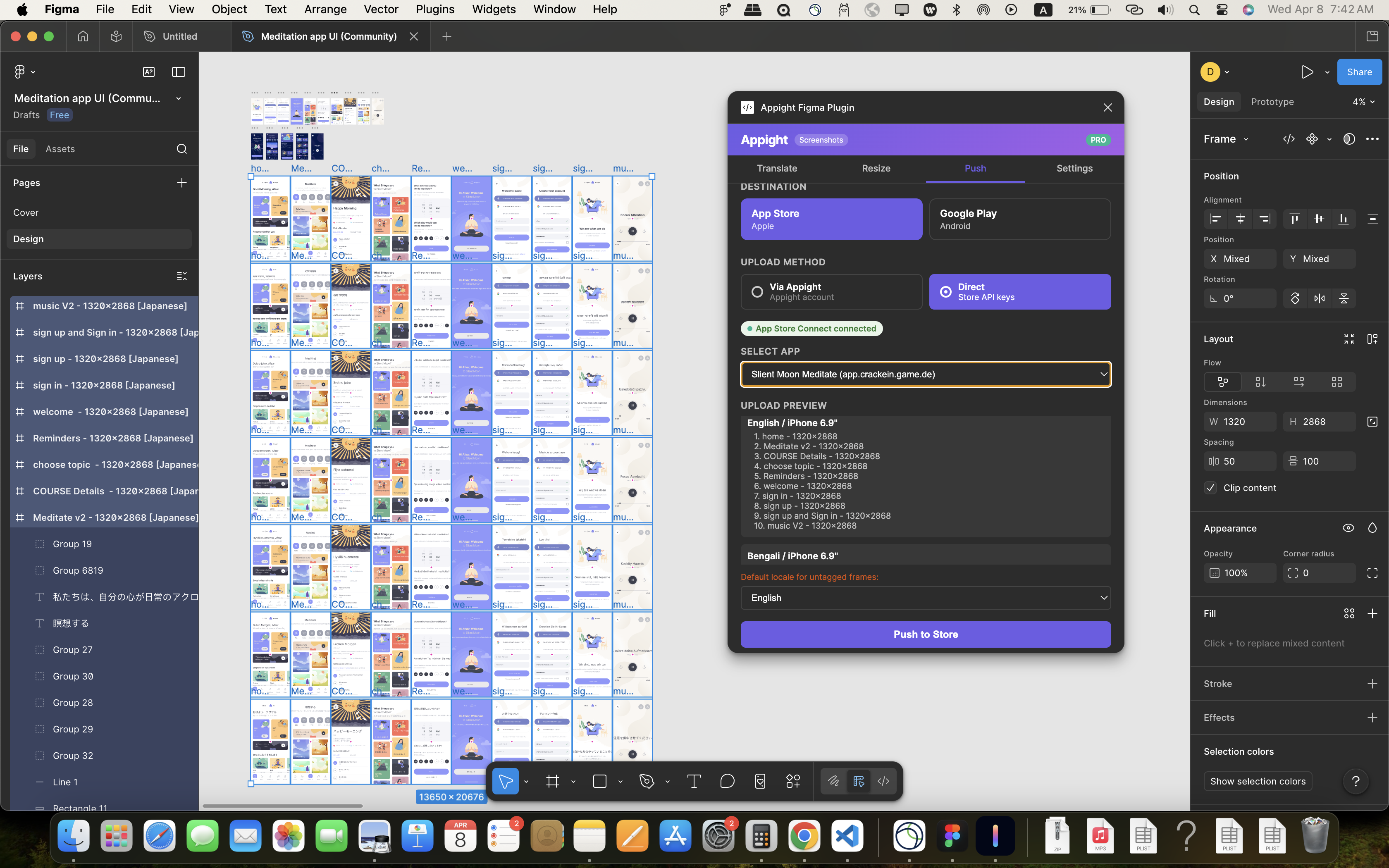Image resolution: width=1389 pixels, height=868 pixels.
Task: Expand the Frame section chevron
Action: (1246, 138)
